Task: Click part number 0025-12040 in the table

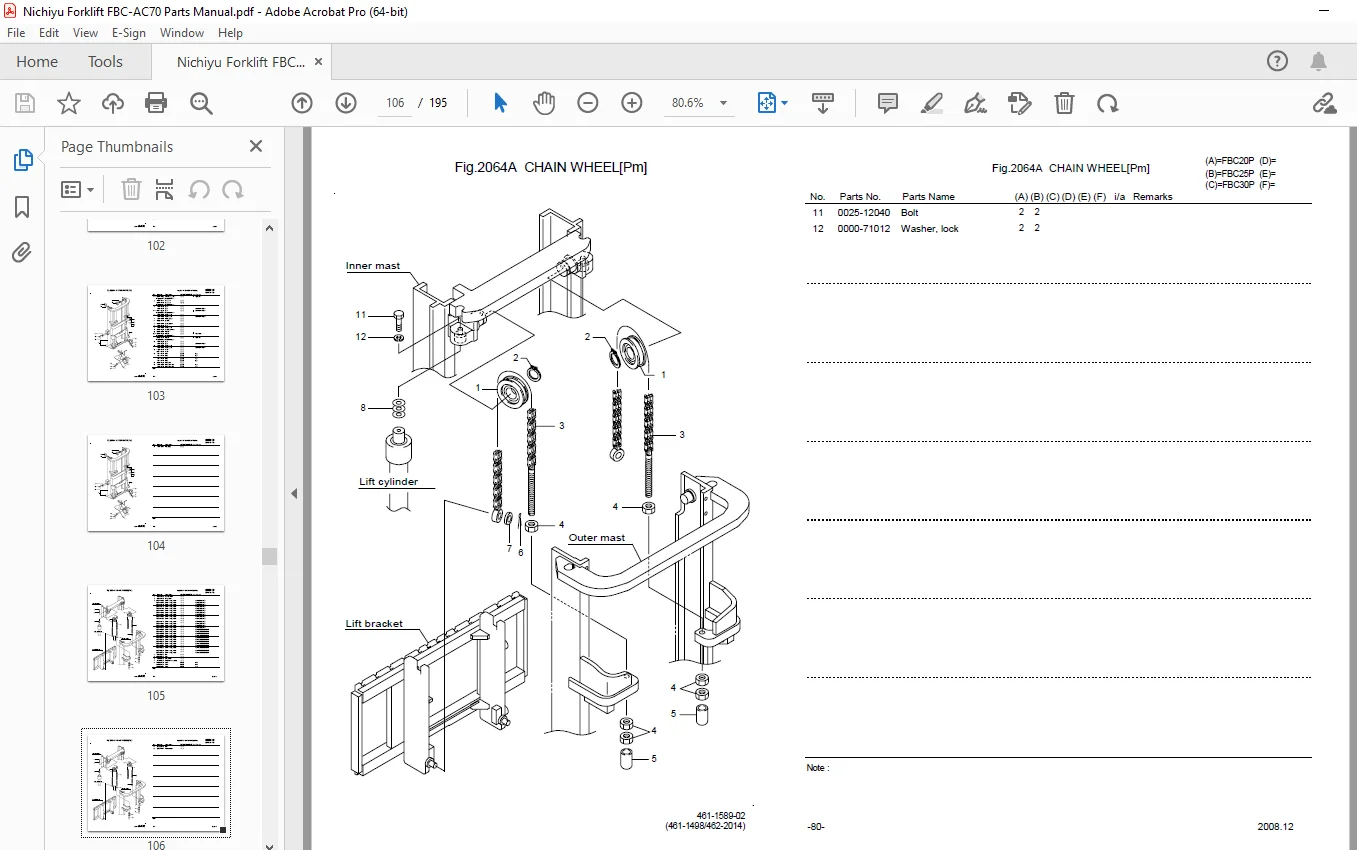Action: pos(864,213)
